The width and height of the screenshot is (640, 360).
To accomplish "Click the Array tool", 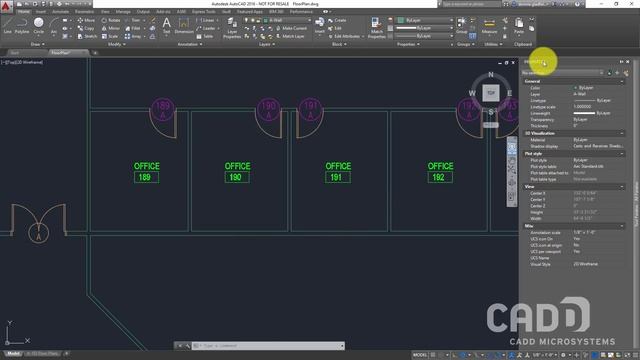I will click(x=133, y=36).
